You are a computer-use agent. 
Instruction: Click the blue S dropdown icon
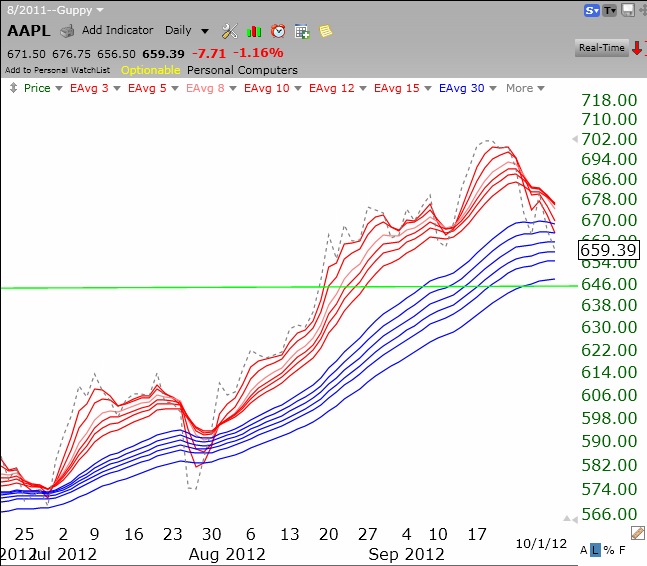(x=591, y=11)
